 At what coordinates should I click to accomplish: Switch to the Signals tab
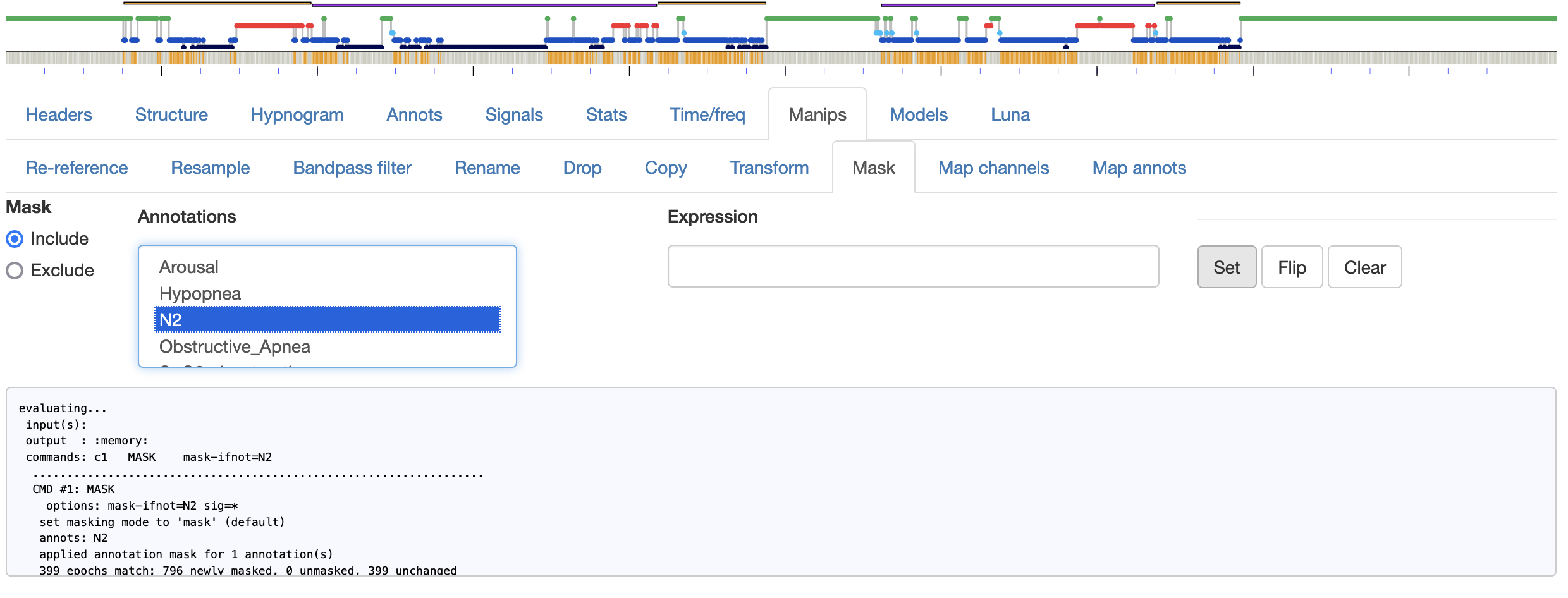(513, 114)
